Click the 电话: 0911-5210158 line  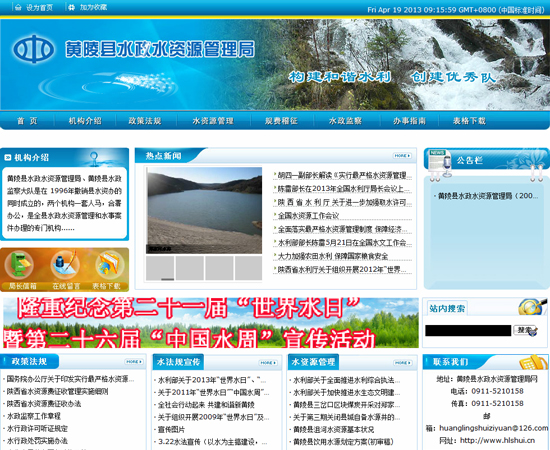(487, 391)
